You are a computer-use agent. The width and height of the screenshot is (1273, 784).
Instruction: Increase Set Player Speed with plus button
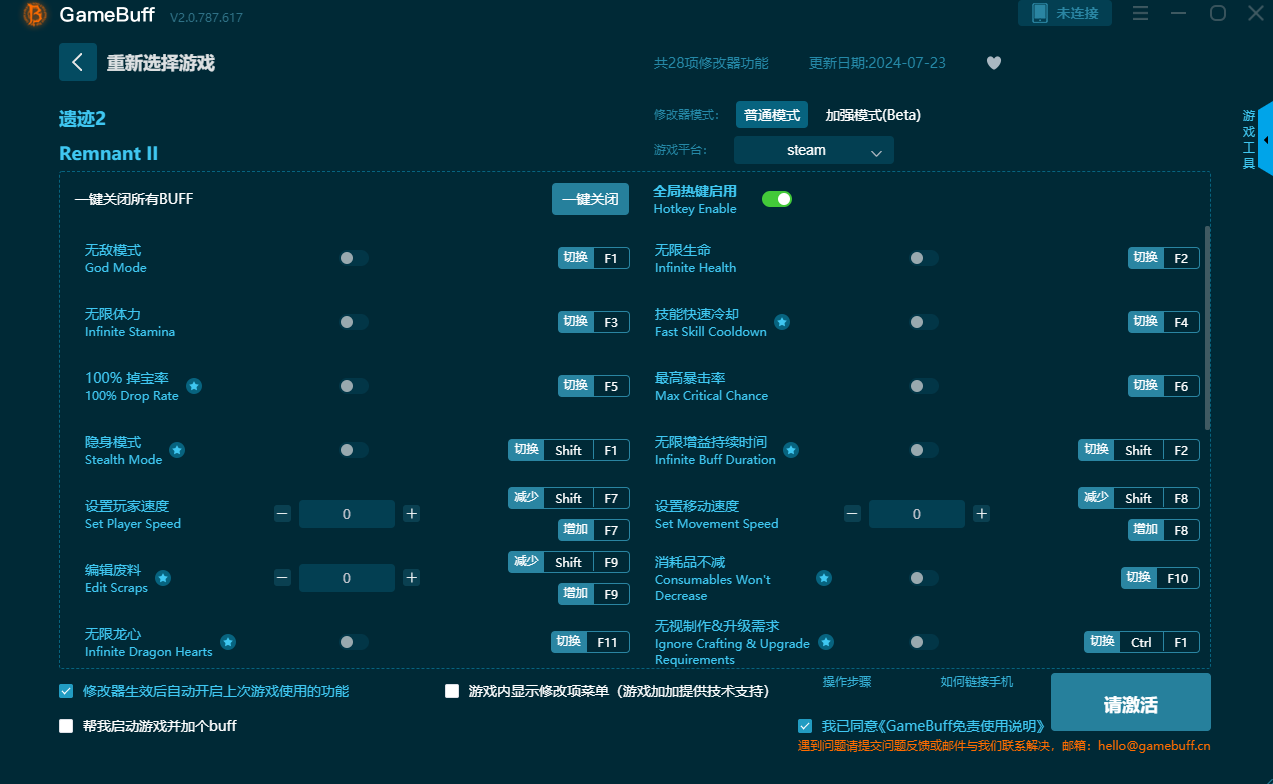coord(411,514)
